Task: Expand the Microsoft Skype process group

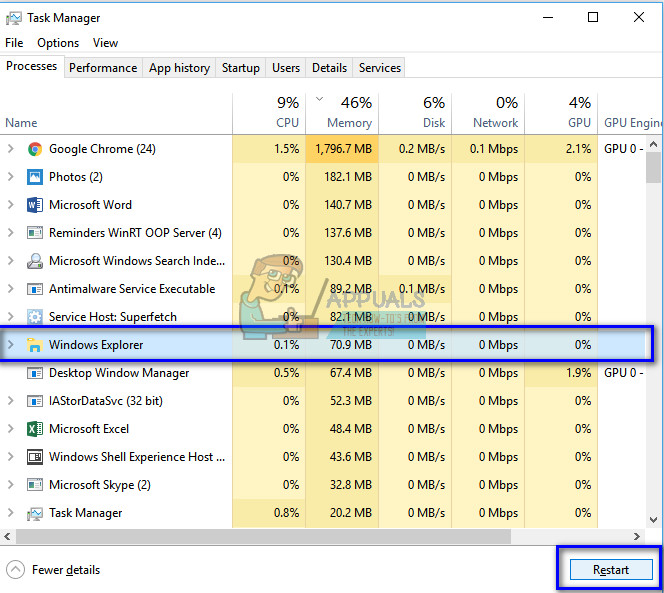Action: 11,485
